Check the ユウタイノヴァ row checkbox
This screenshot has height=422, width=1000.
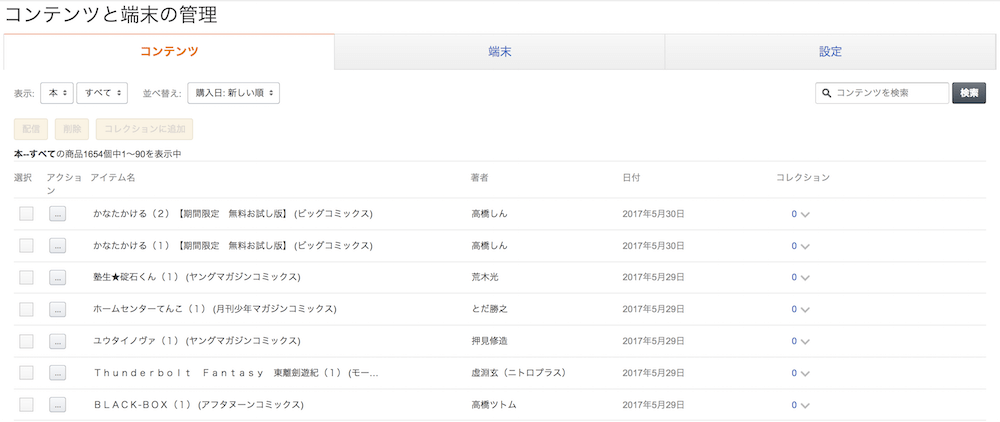[x=26, y=341]
